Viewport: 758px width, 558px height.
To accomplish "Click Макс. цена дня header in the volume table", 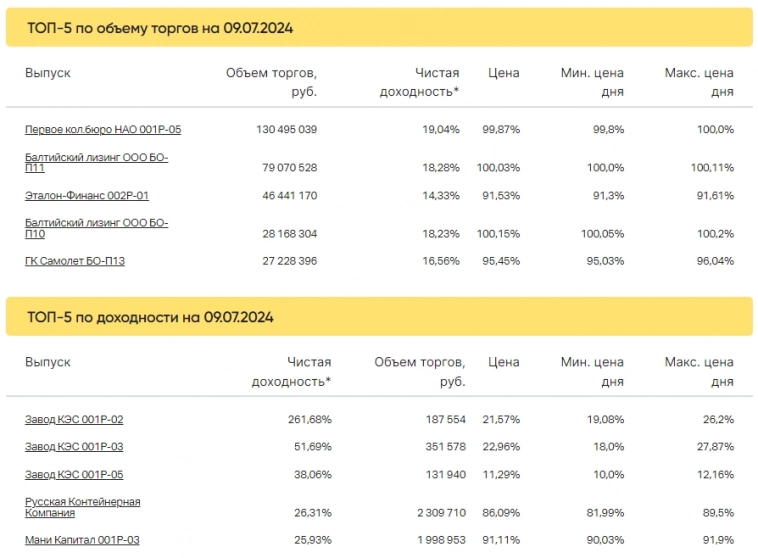I will tap(699, 82).
